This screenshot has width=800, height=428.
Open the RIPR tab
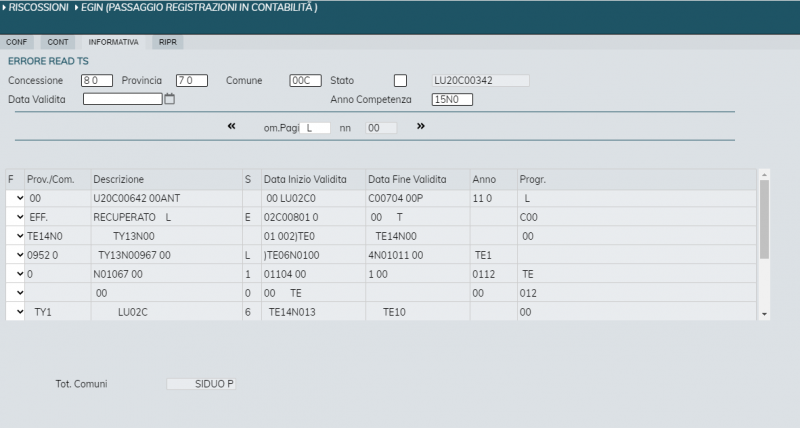[x=167, y=42]
